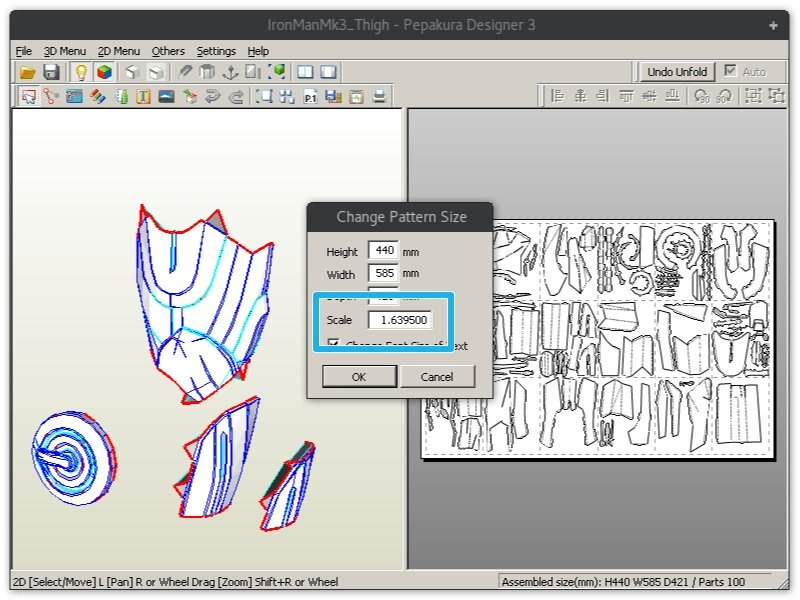Click the second rotate 90 degrees icon

pyautogui.click(x=724, y=96)
